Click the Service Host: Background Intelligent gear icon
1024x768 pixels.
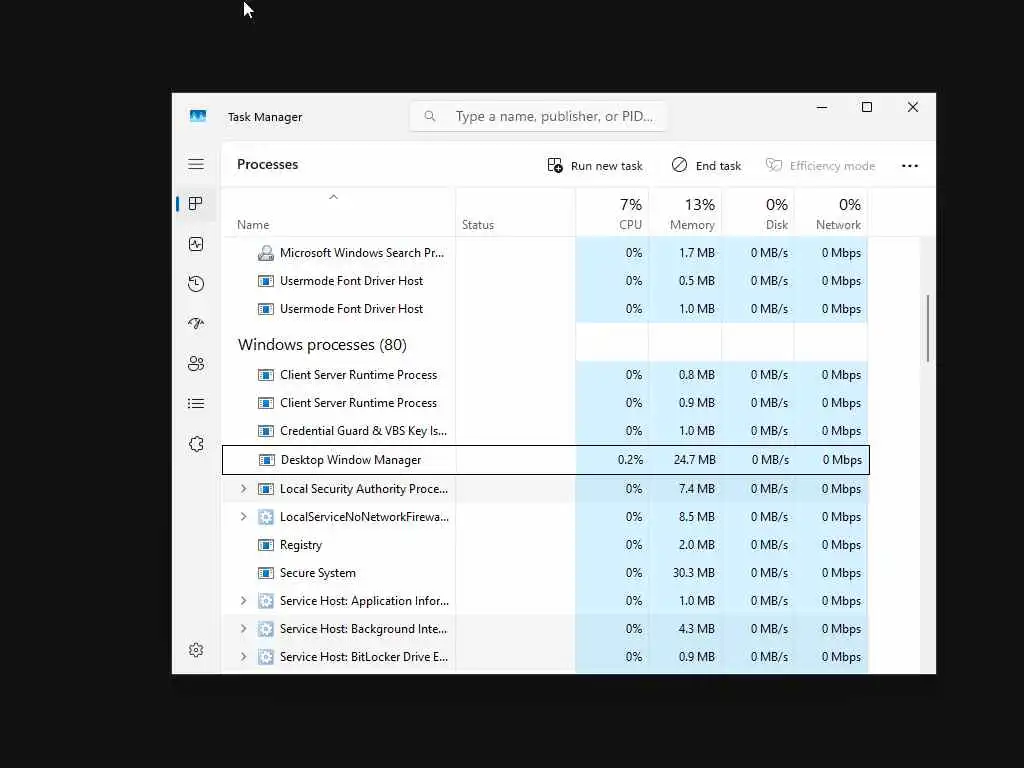(266, 629)
